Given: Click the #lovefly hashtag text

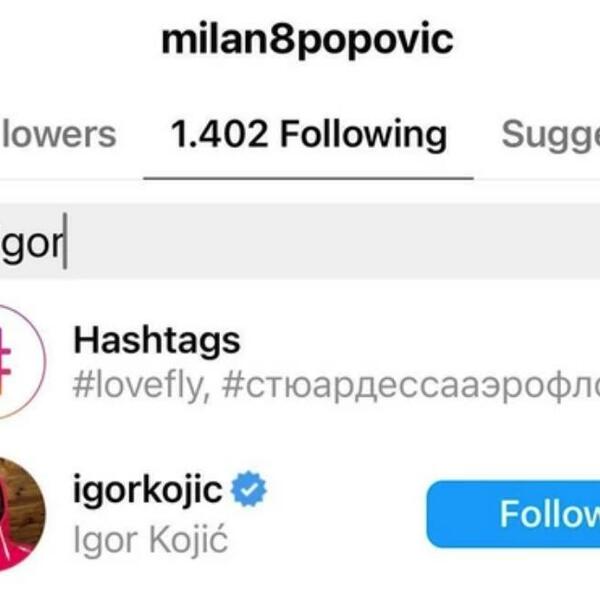Looking at the screenshot, I should pos(138,385).
